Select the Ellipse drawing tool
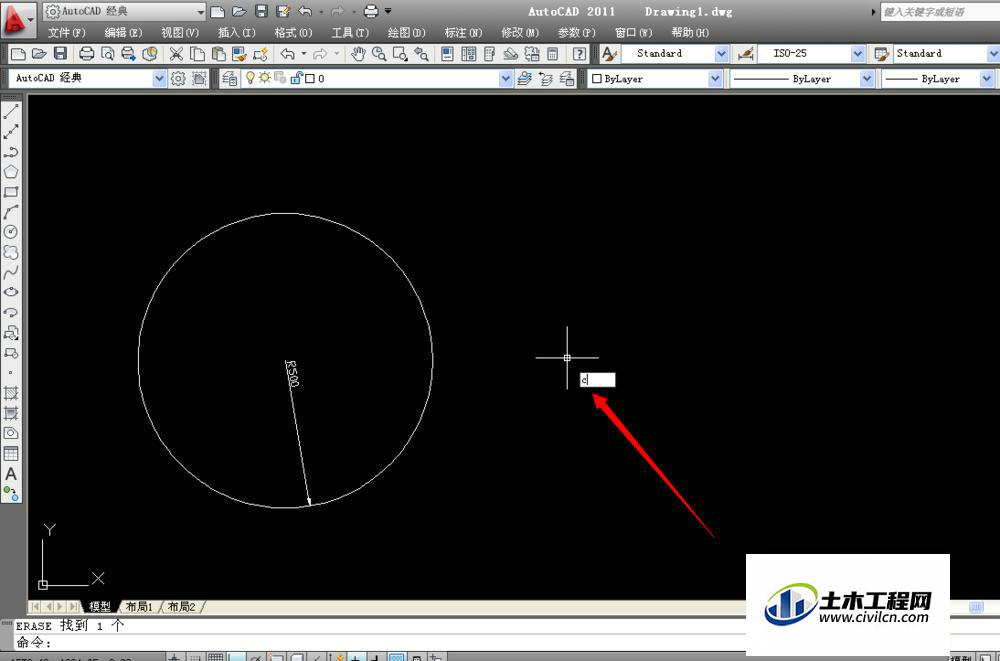This screenshot has width=1000, height=661. (x=11, y=292)
